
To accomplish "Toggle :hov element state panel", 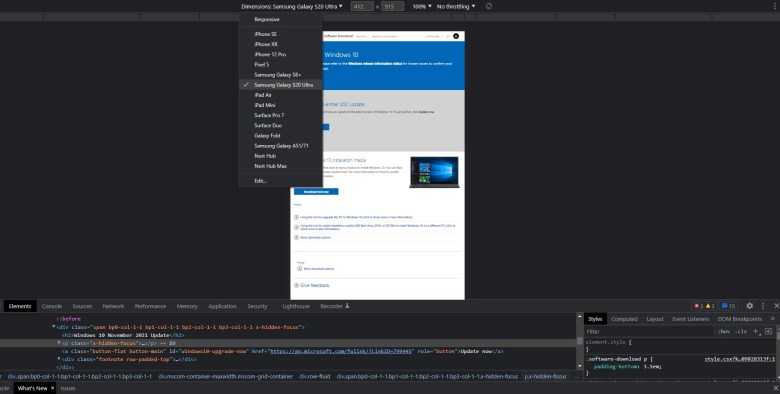I will (724, 331).
